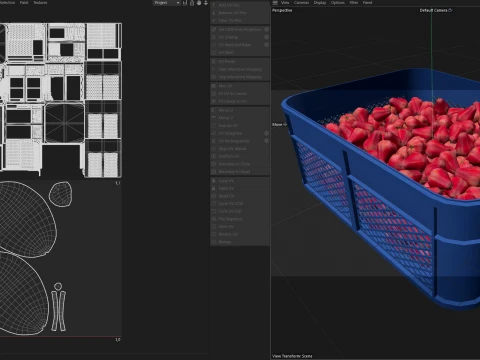
Task: Apply Mirror V to the UVs
Action: [x=240, y=118]
